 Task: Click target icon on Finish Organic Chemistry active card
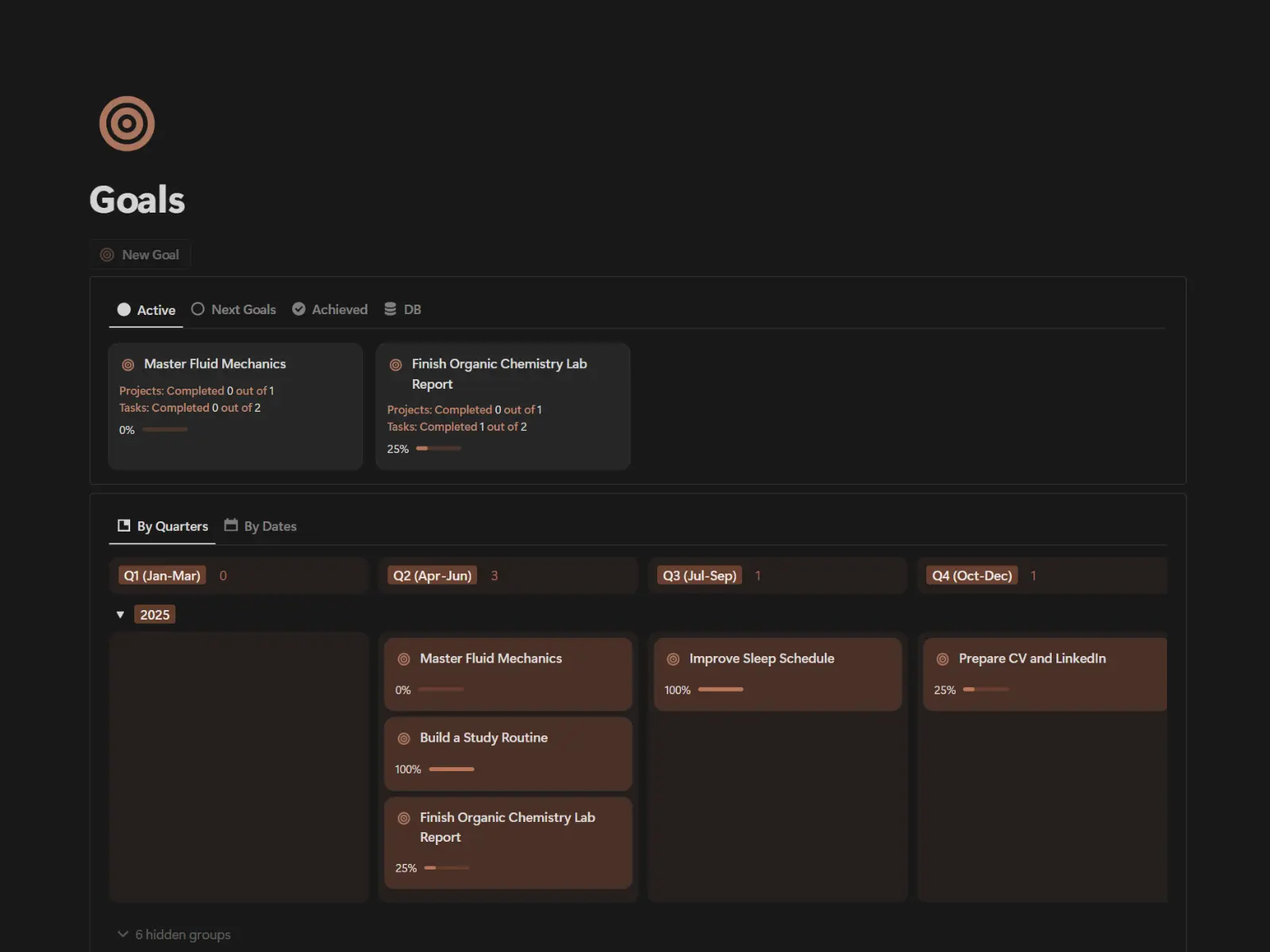(x=395, y=365)
